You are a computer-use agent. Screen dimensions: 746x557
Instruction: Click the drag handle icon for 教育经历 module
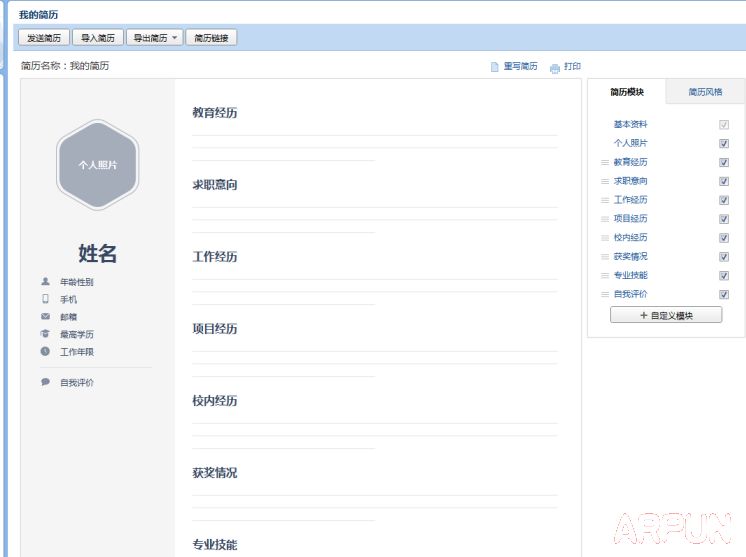(x=604, y=162)
